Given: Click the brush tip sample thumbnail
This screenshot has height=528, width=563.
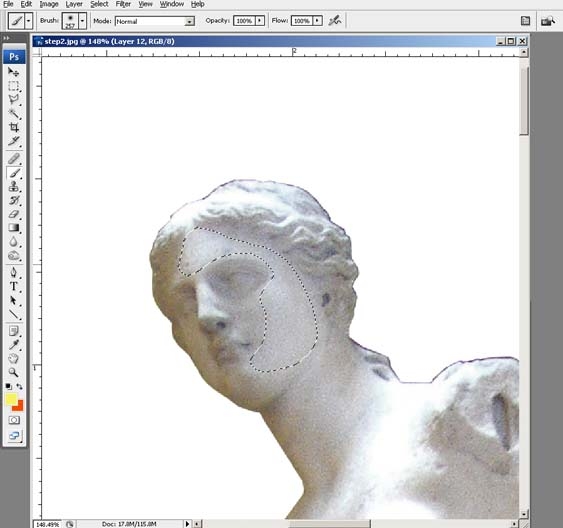Looking at the screenshot, I should click(70, 21).
